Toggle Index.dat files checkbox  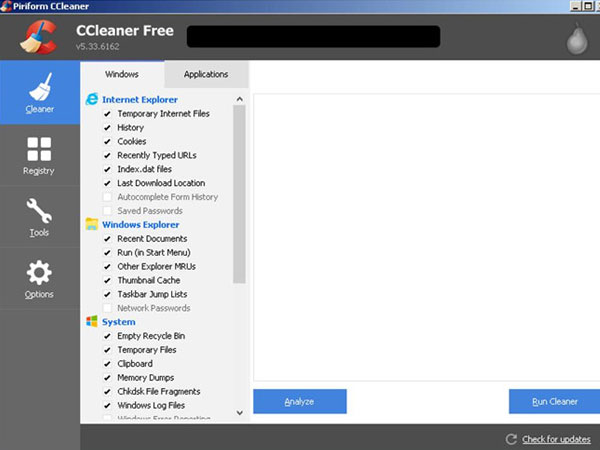(x=108, y=169)
